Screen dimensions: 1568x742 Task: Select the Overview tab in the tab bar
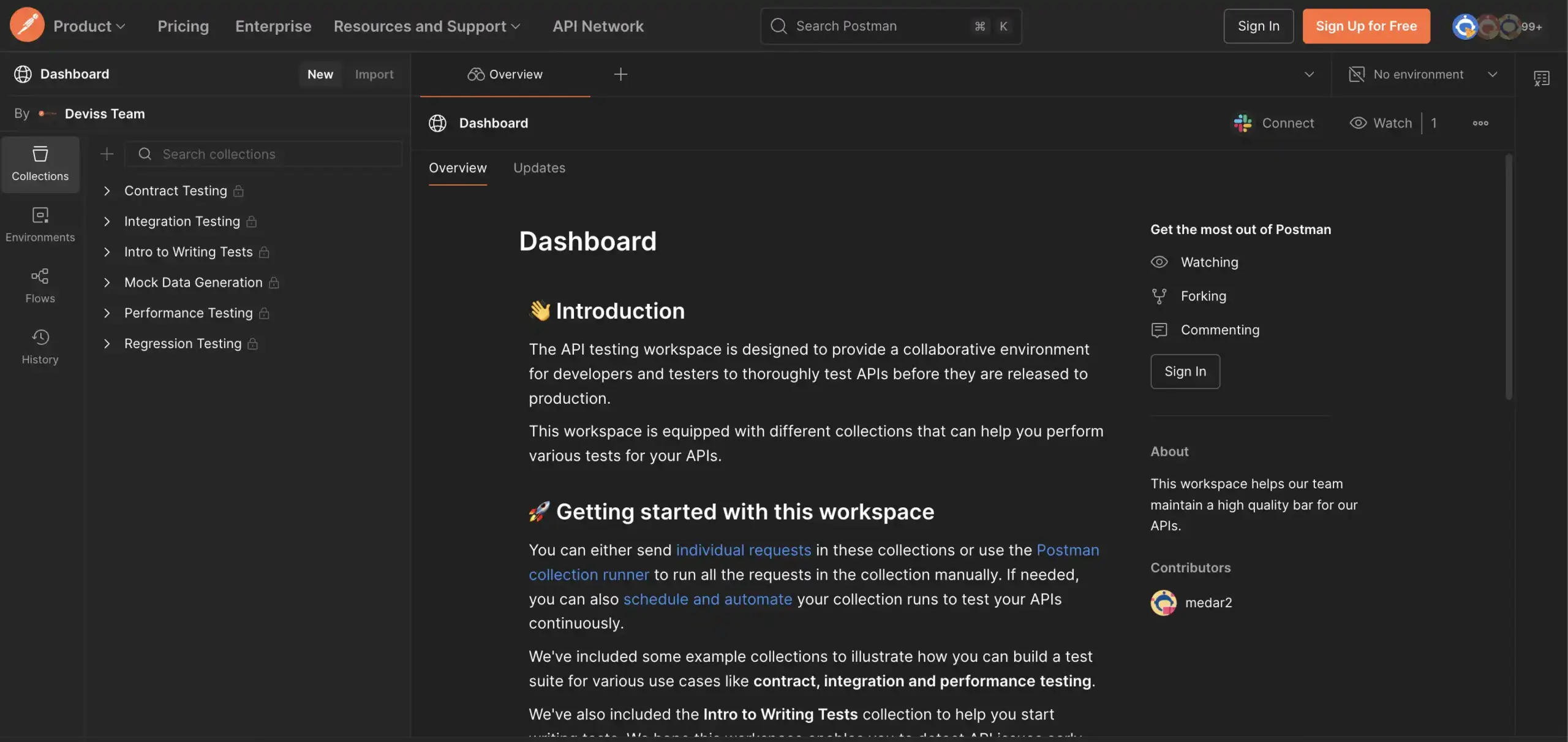click(505, 74)
